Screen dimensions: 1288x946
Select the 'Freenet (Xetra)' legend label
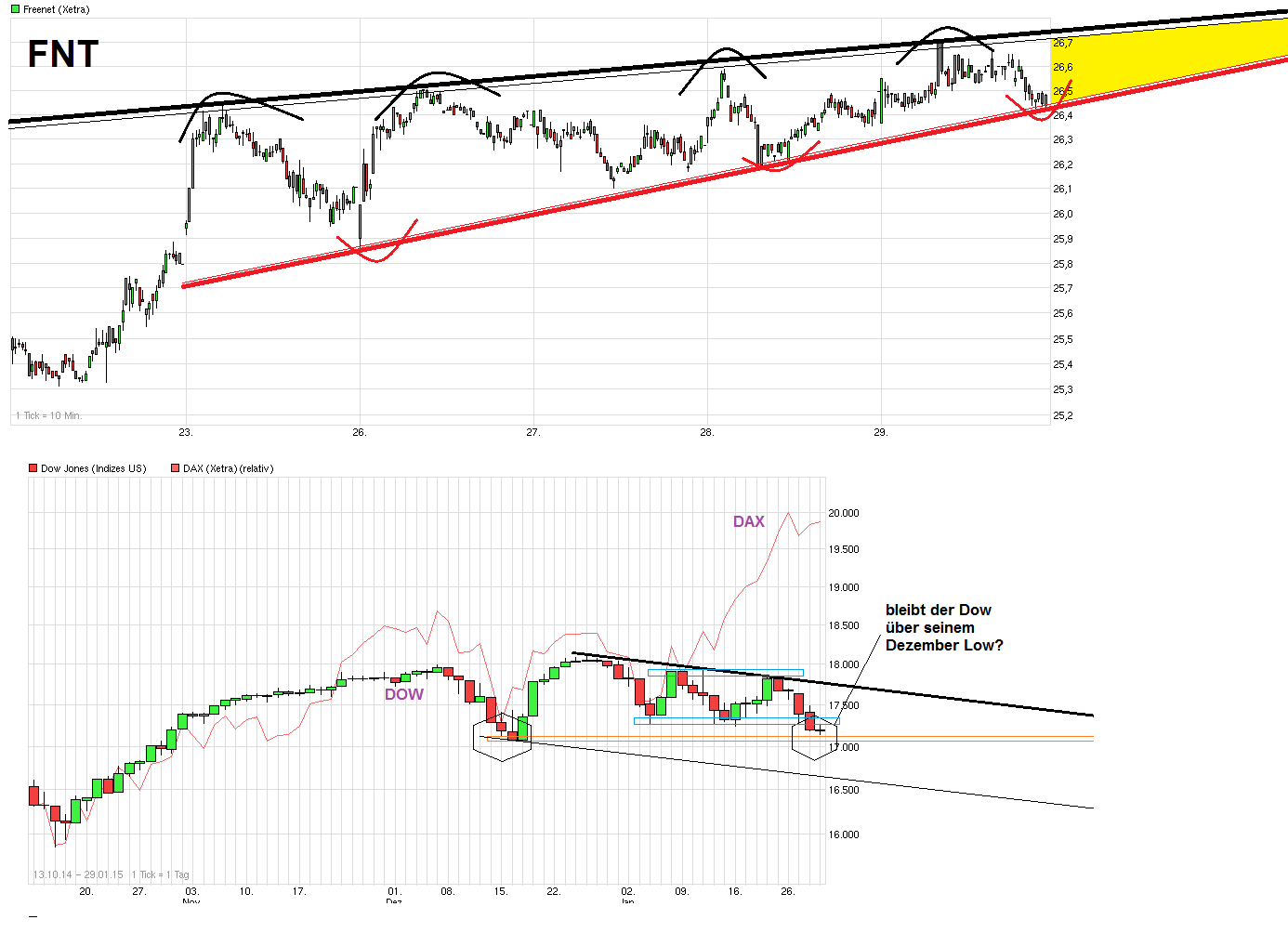(57, 9)
